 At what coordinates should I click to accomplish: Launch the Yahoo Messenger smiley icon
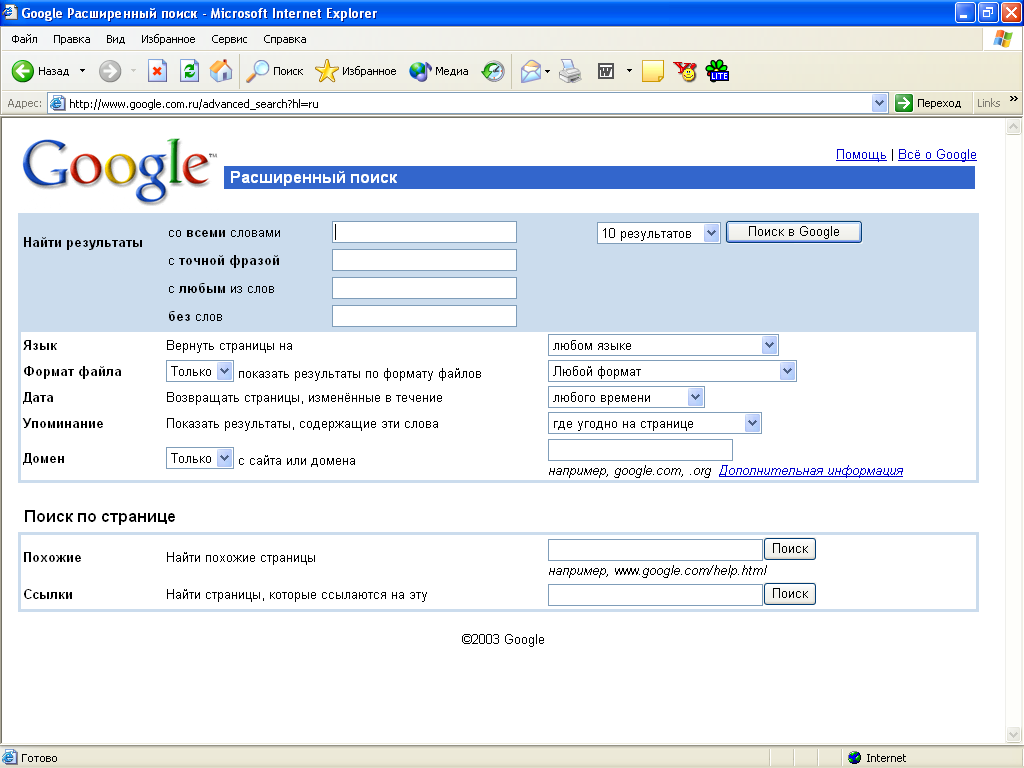click(685, 71)
